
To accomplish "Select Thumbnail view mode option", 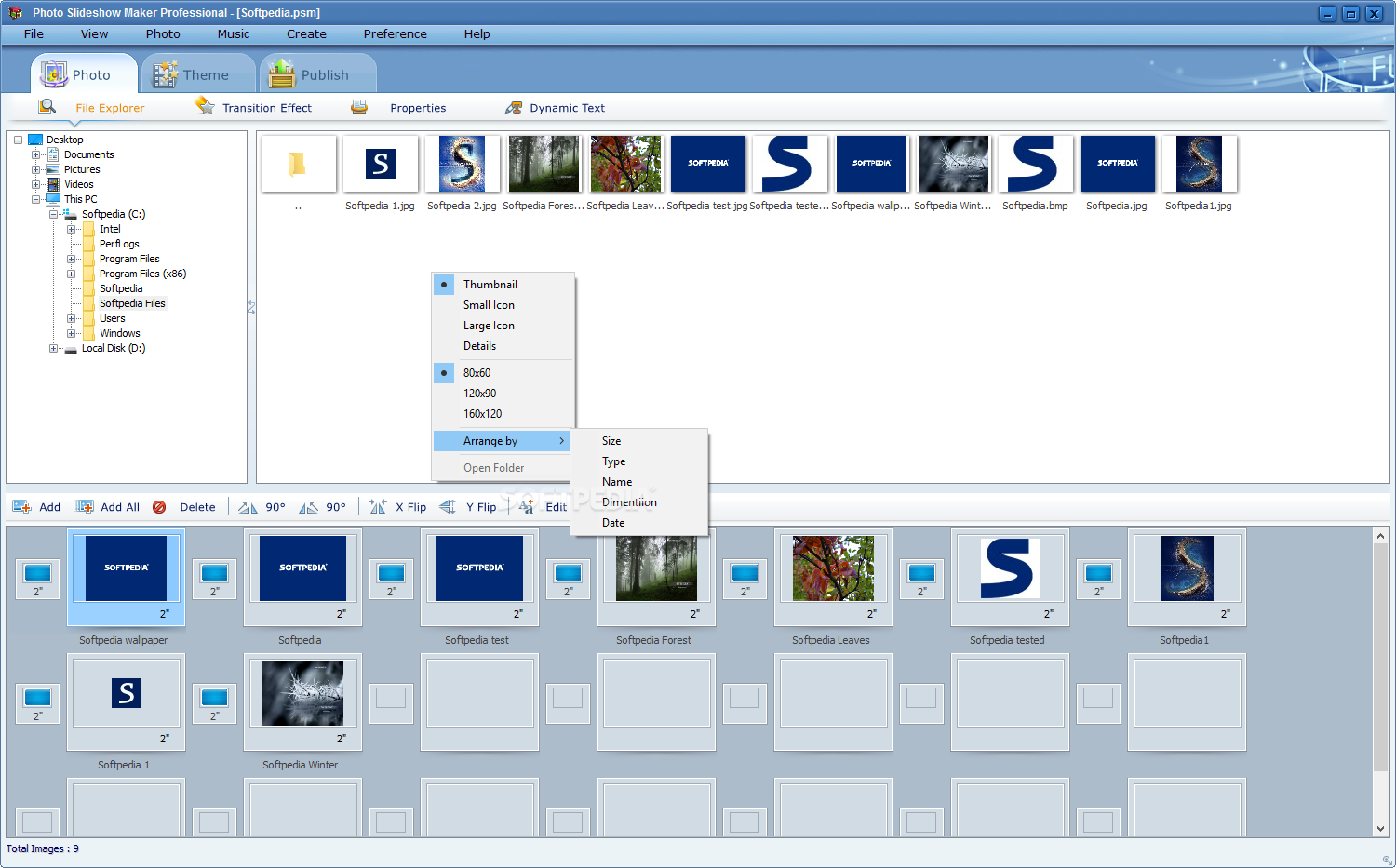I will [503, 285].
